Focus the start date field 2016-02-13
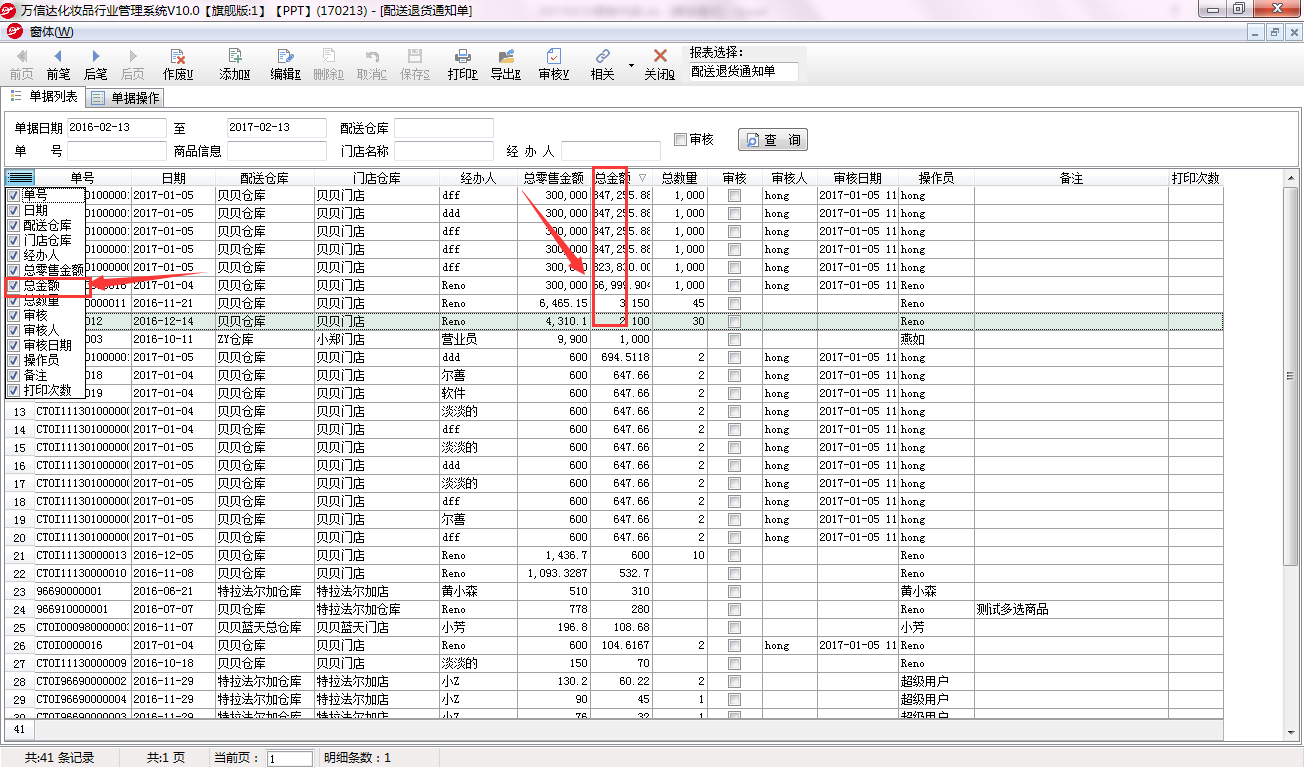 [117, 128]
